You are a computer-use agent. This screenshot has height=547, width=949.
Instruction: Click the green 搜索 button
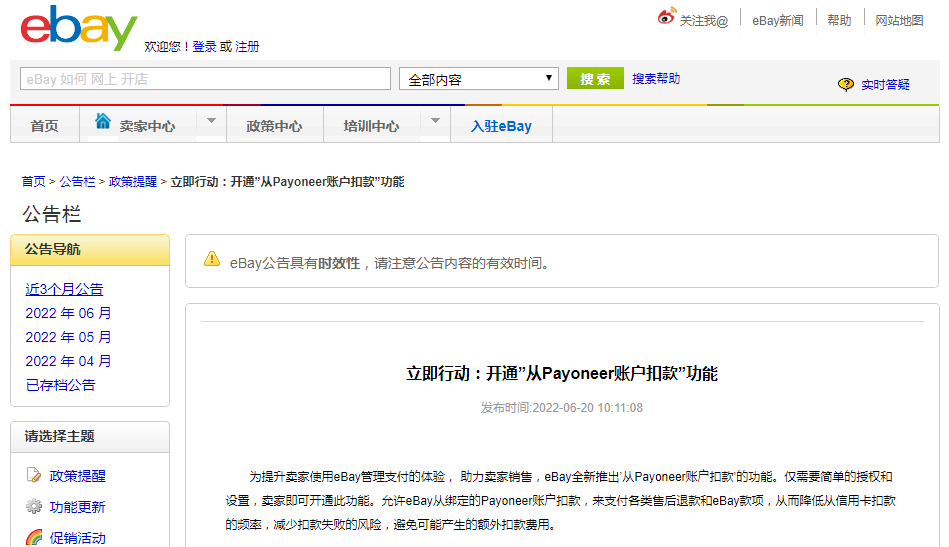tap(595, 79)
